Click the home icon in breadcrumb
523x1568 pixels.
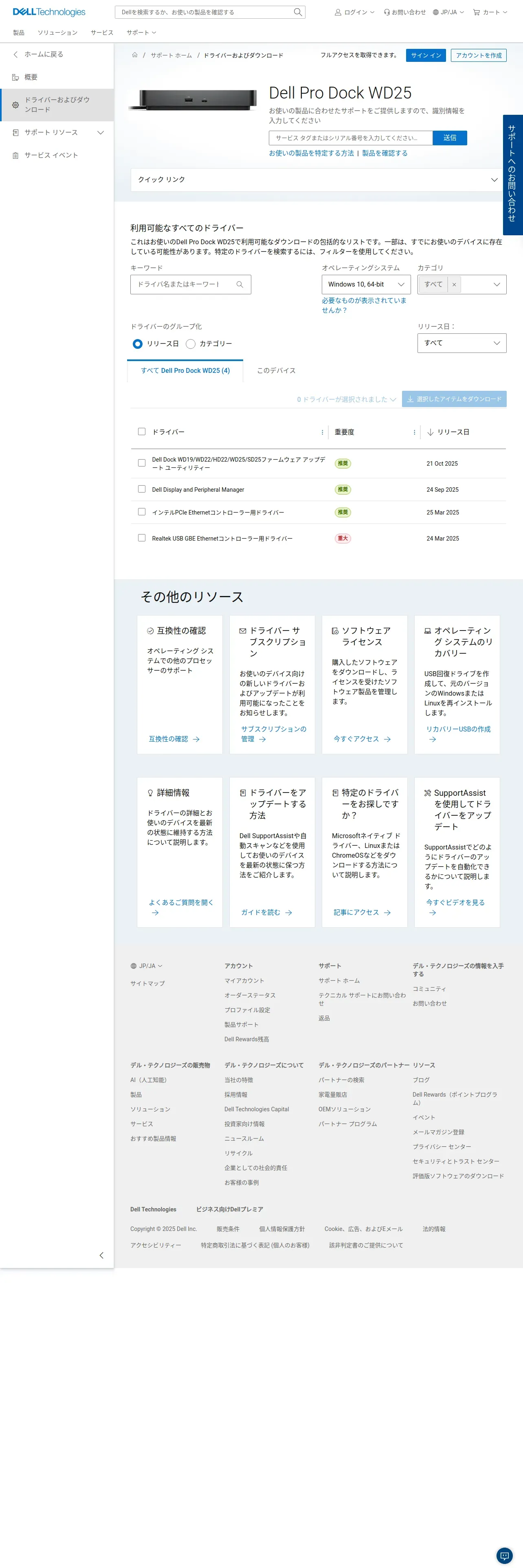coord(134,55)
